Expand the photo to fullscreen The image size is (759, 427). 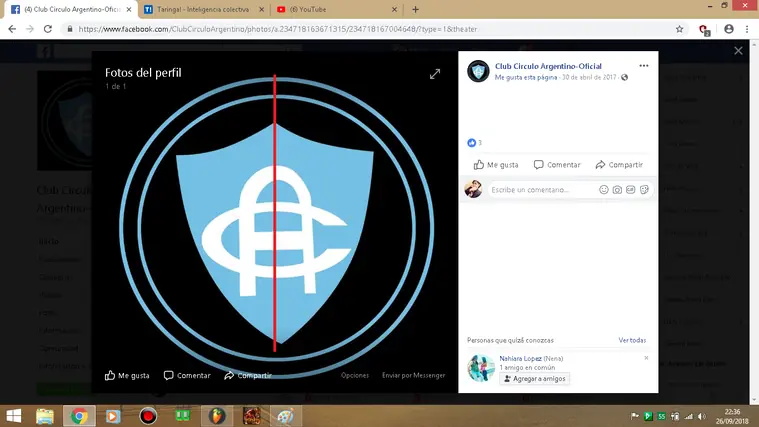435,74
